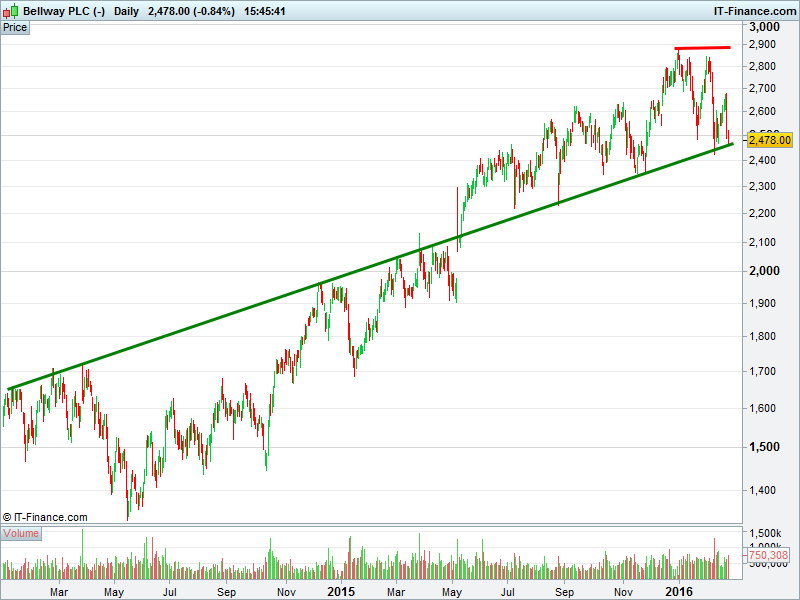800x600 pixels.
Task: Click the Price panel label
Action: click(x=15, y=27)
